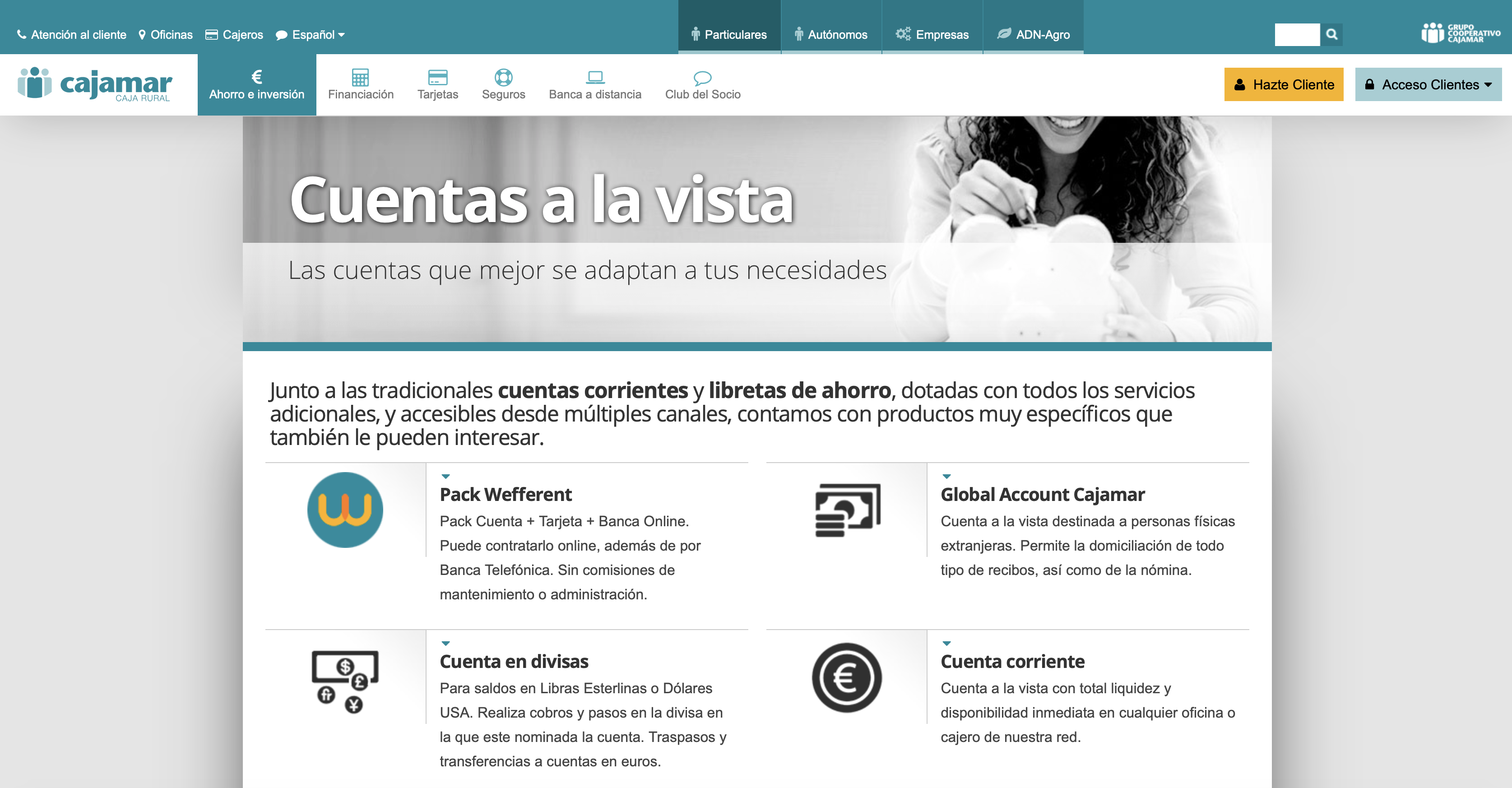Open the Ahorro e inversión menu

[256, 84]
